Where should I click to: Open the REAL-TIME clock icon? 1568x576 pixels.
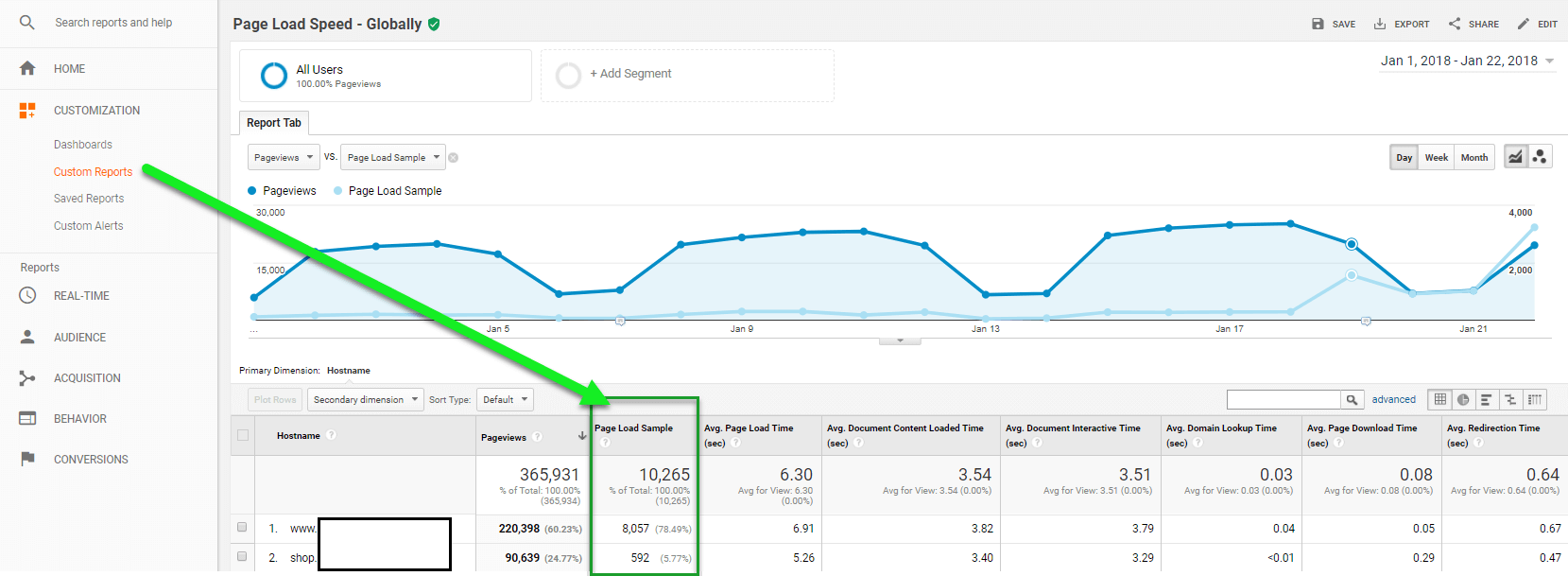click(x=27, y=295)
